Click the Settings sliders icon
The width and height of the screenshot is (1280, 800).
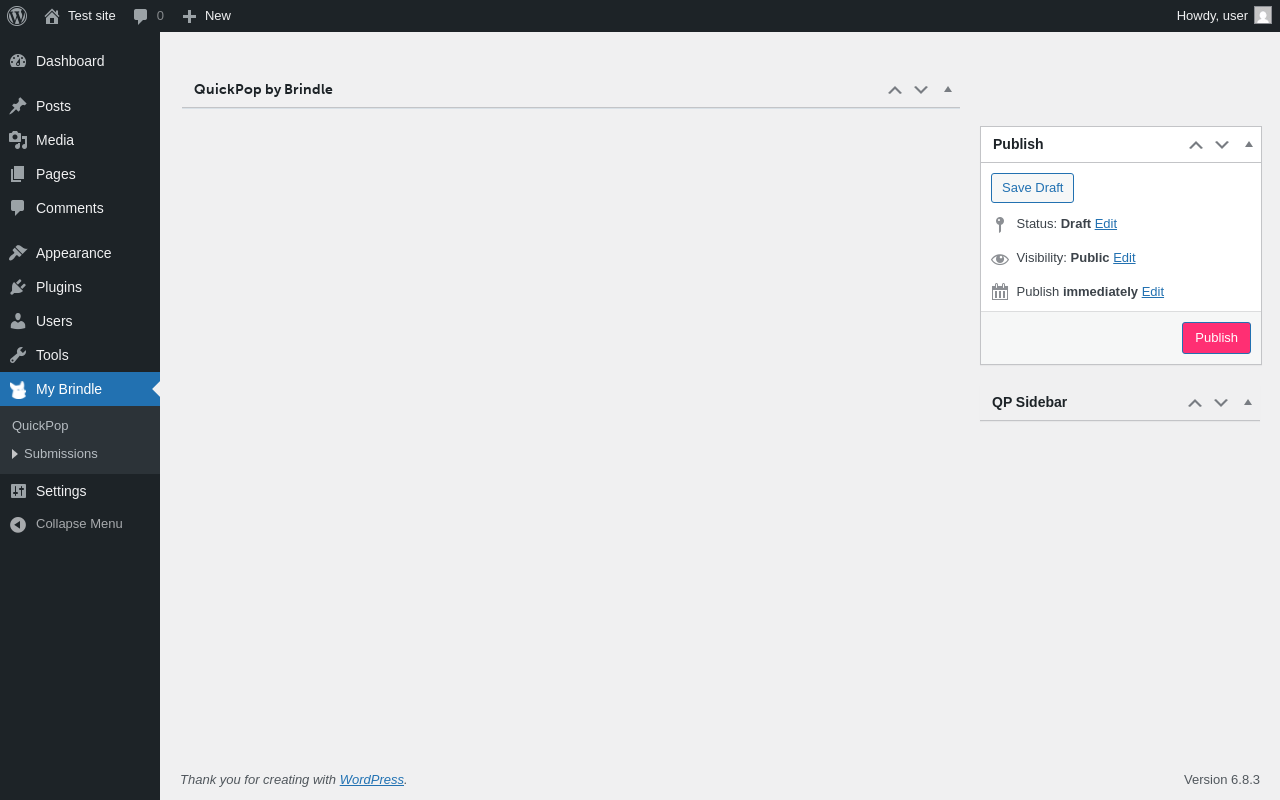point(18,491)
